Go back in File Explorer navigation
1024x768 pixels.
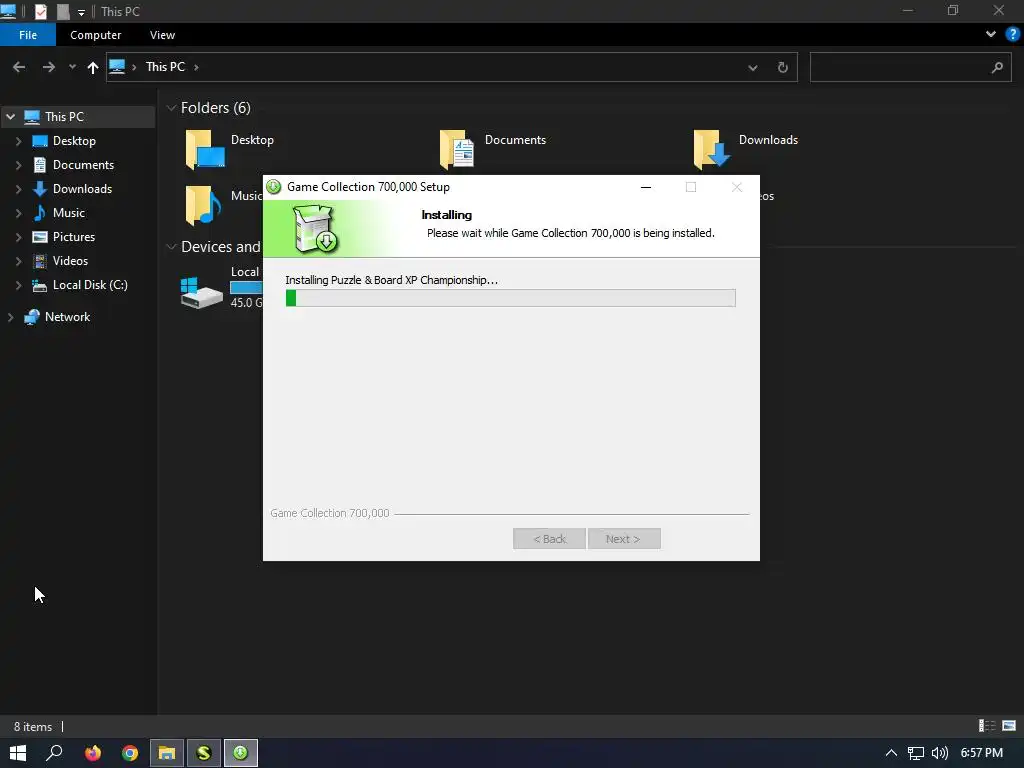point(19,67)
